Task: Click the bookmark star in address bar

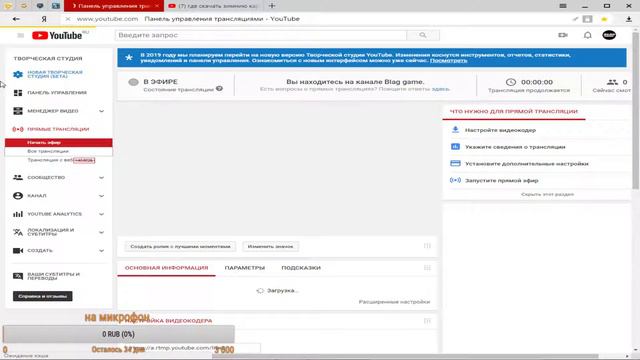Action: [x=604, y=19]
